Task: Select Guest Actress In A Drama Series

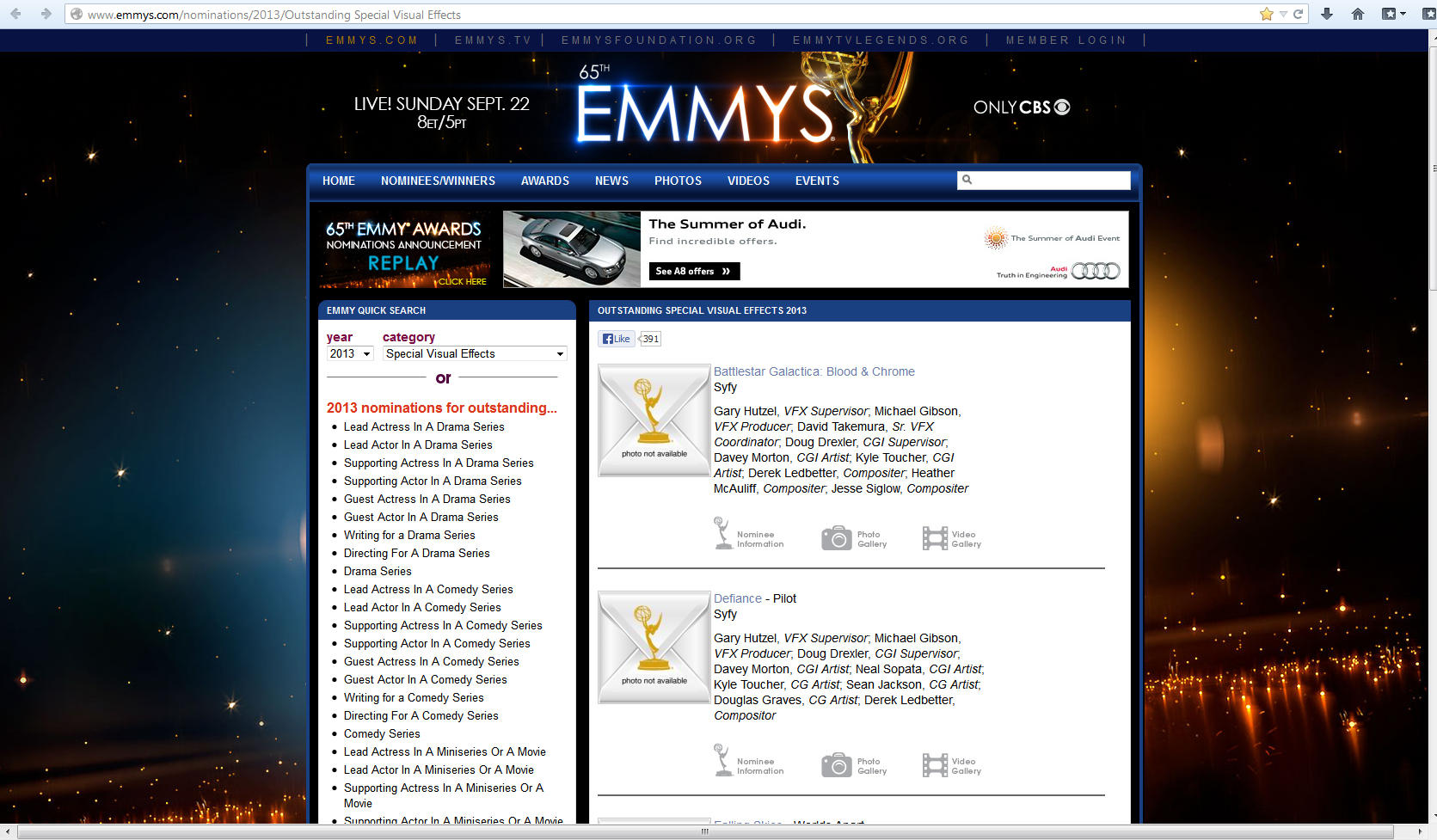Action: click(x=427, y=499)
